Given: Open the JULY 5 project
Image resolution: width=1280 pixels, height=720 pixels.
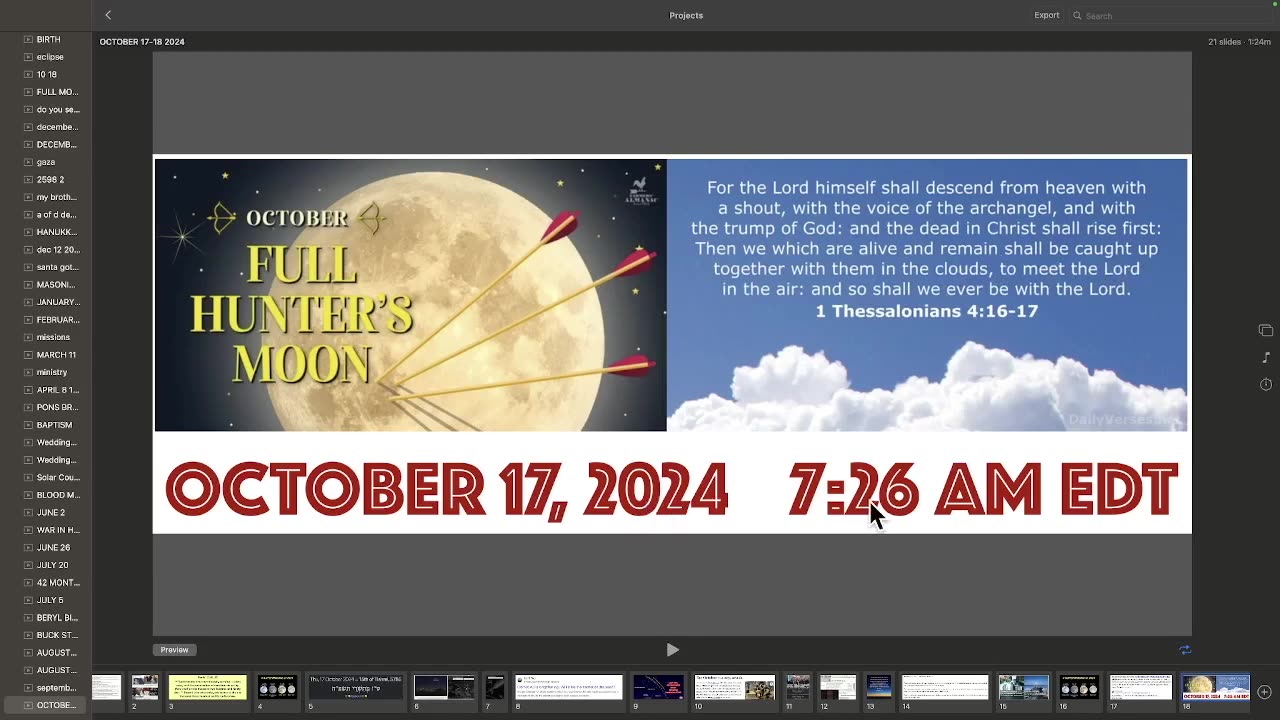Looking at the screenshot, I should (50, 600).
